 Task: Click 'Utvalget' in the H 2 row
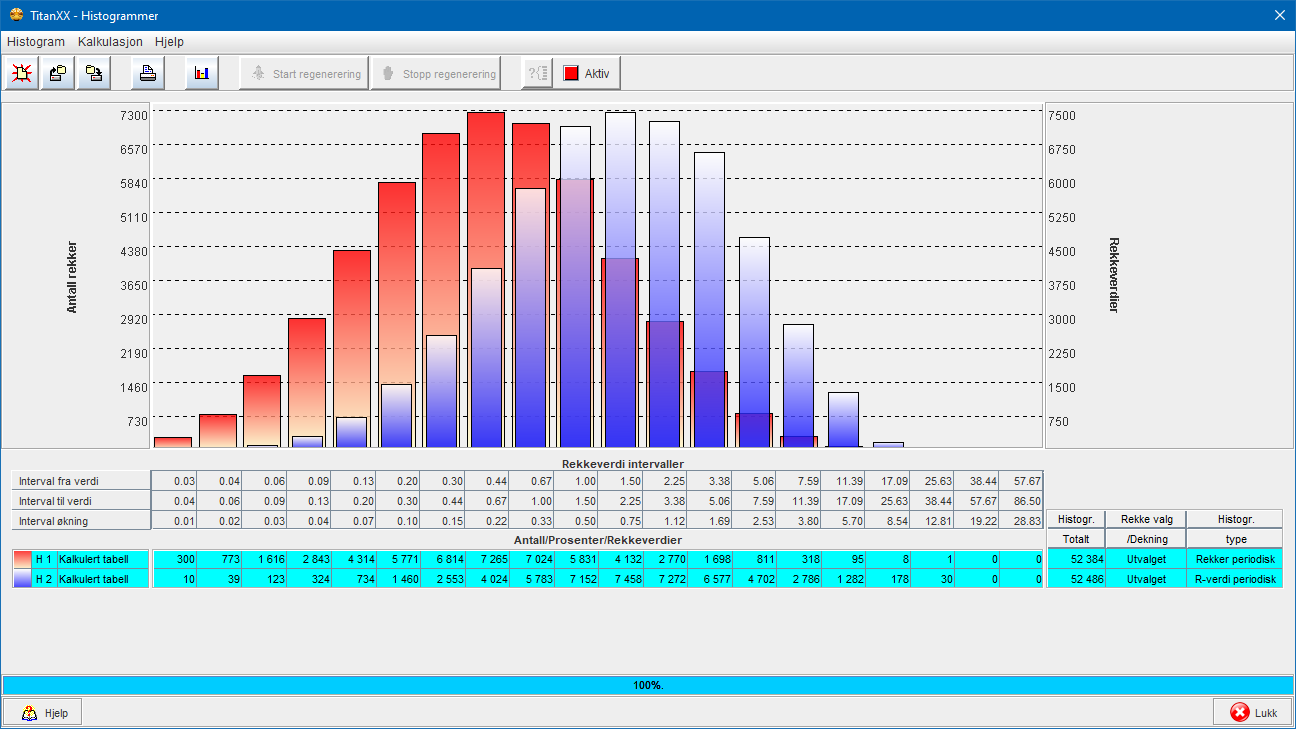1146,579
